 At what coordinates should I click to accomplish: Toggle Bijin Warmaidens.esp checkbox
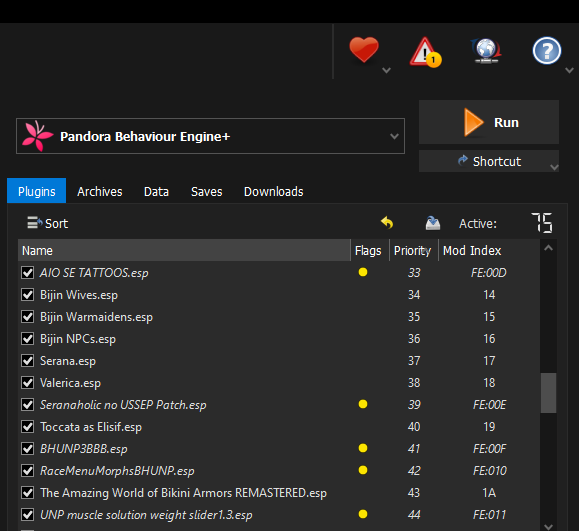(x=28, y=316)
